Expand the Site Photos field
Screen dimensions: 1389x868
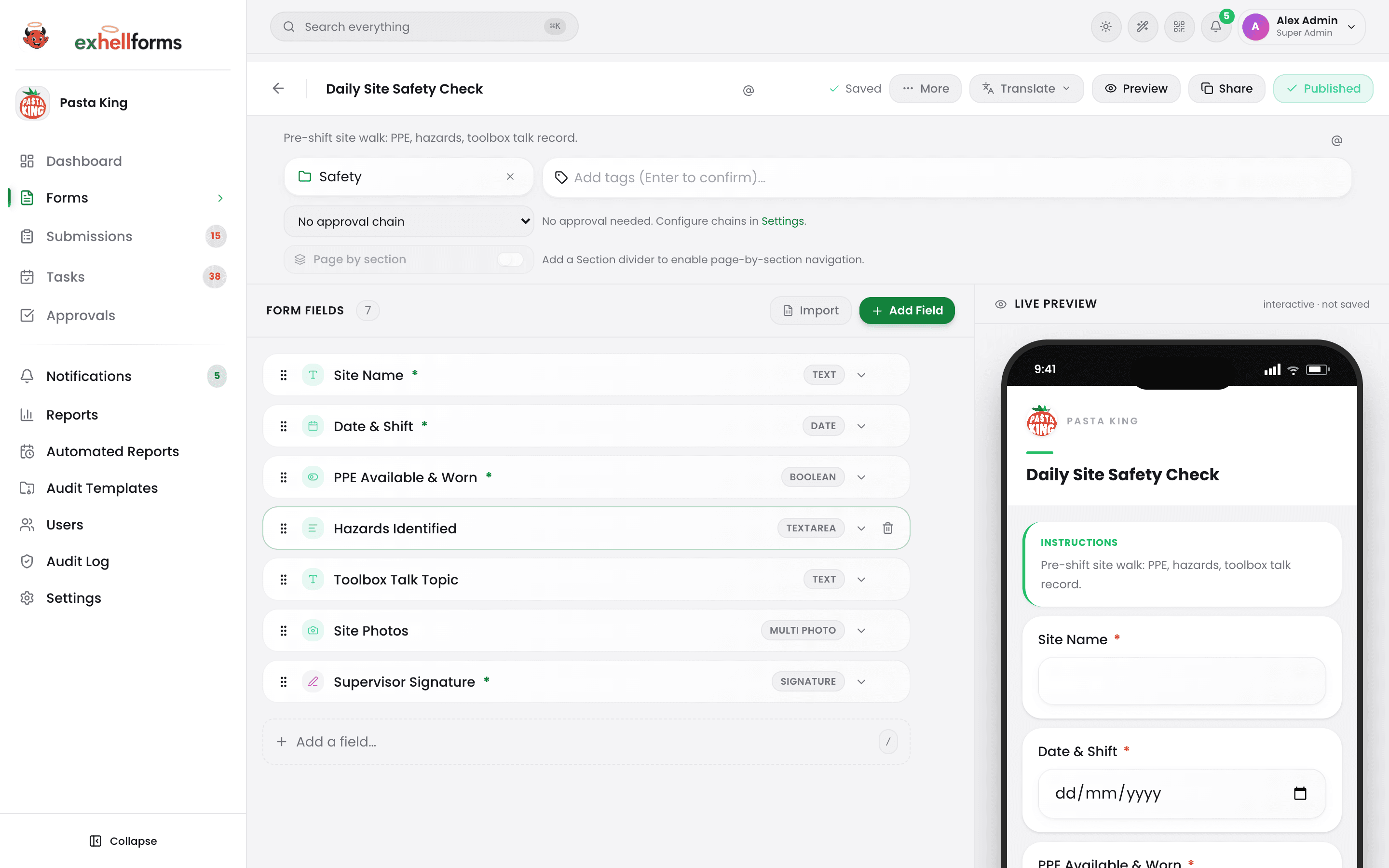pos(861,630)
